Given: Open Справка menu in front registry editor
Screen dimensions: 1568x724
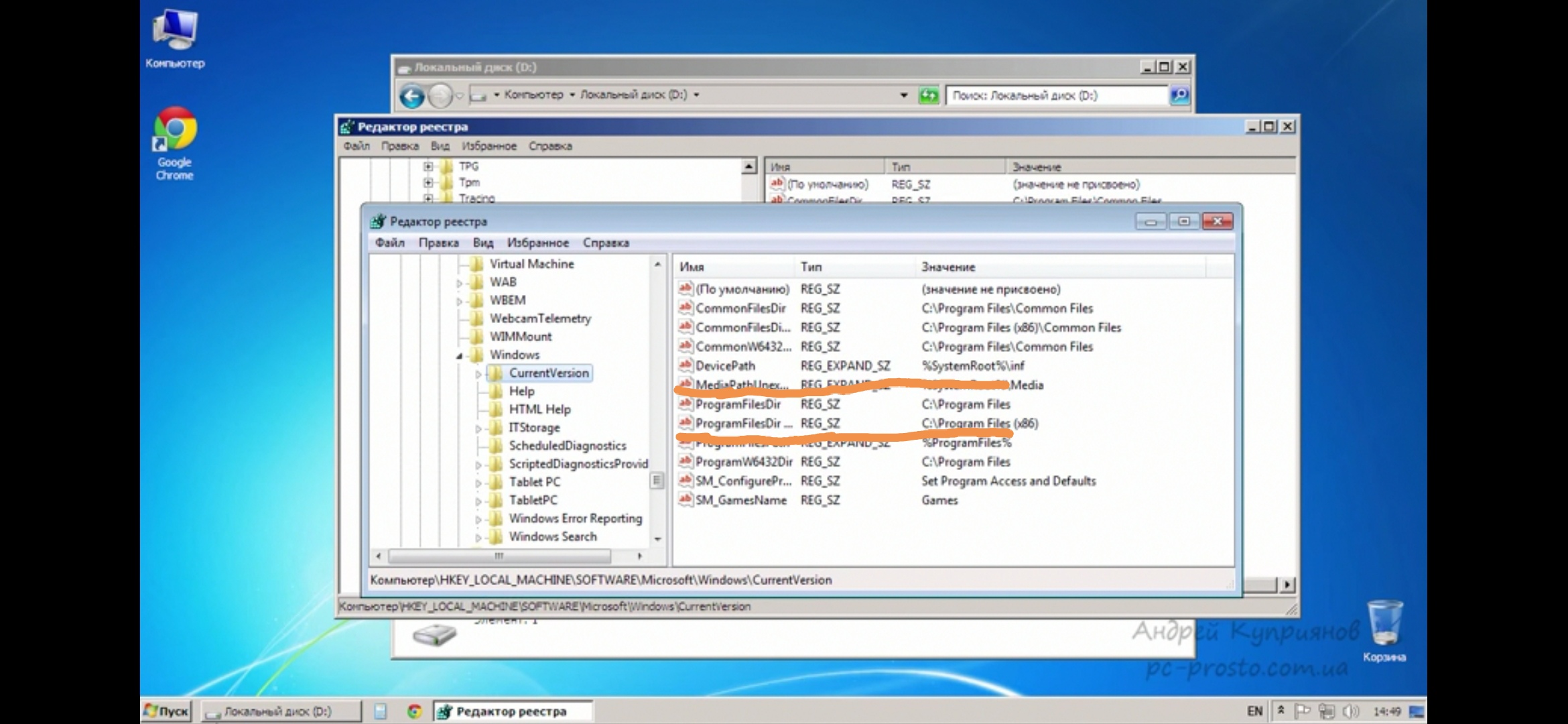Looking at the screenshot, I should 606,243.
